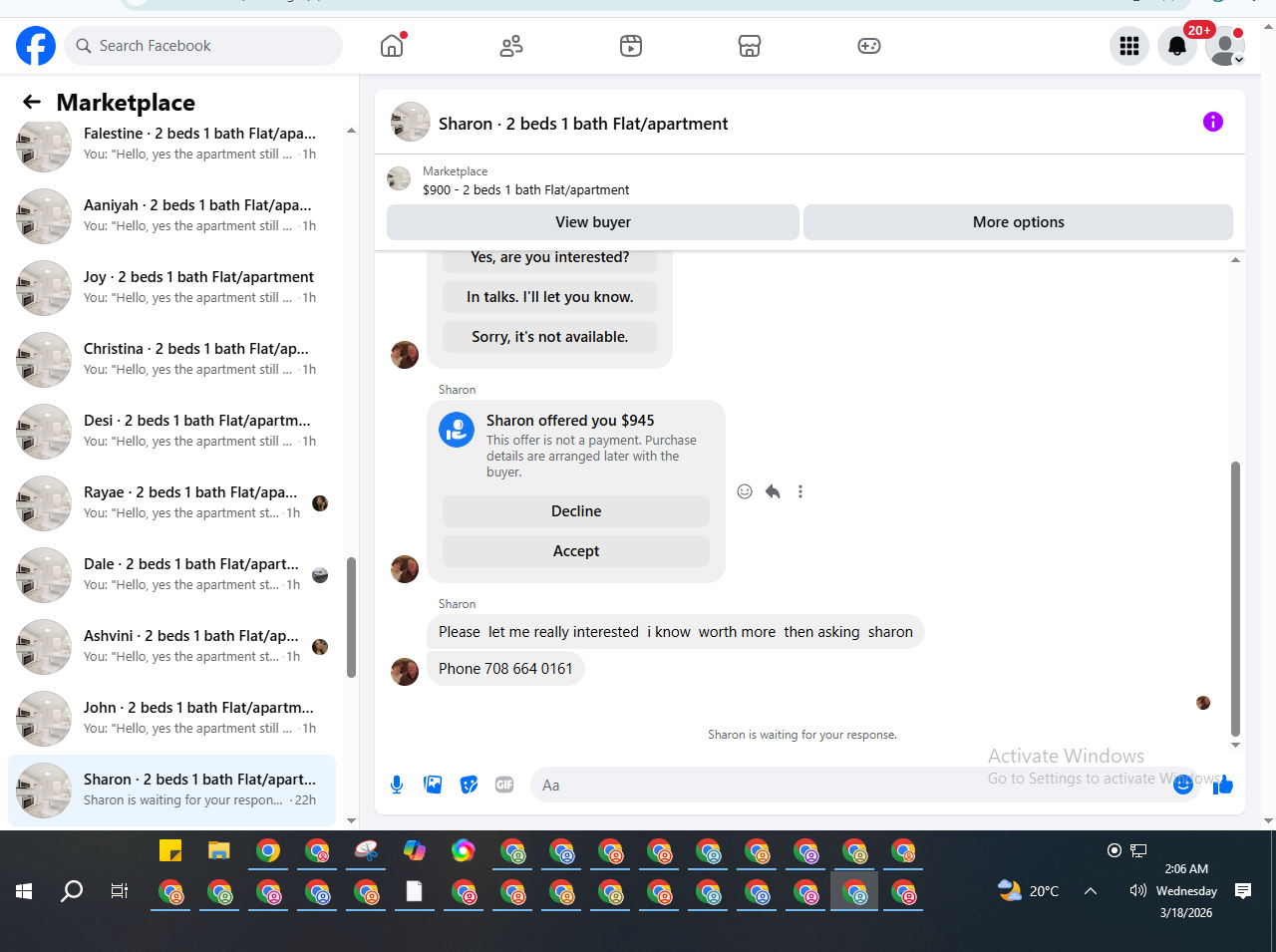
Task: Select the Sharon conversation in the list
Action: (171, 790)
